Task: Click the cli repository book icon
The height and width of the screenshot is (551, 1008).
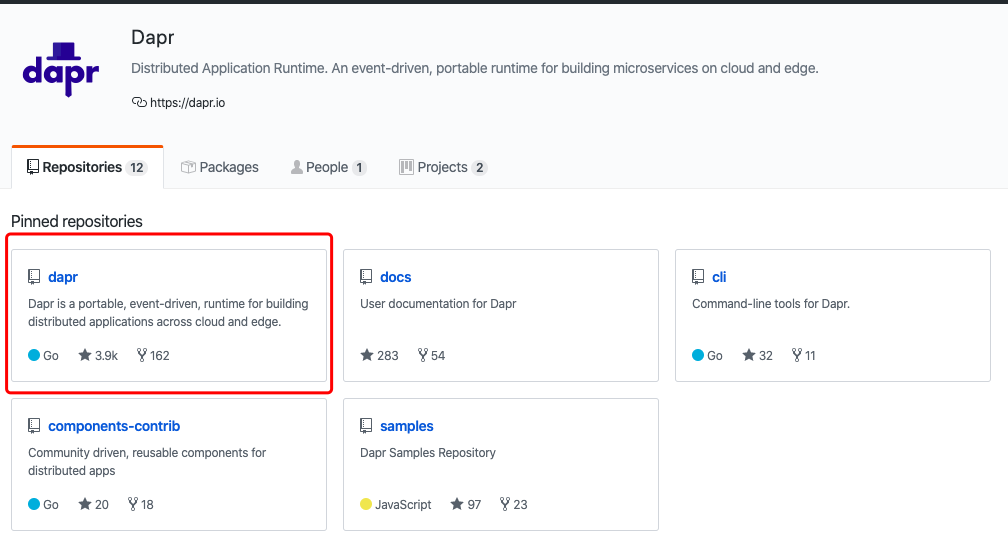Action: (x=698, y=277)
